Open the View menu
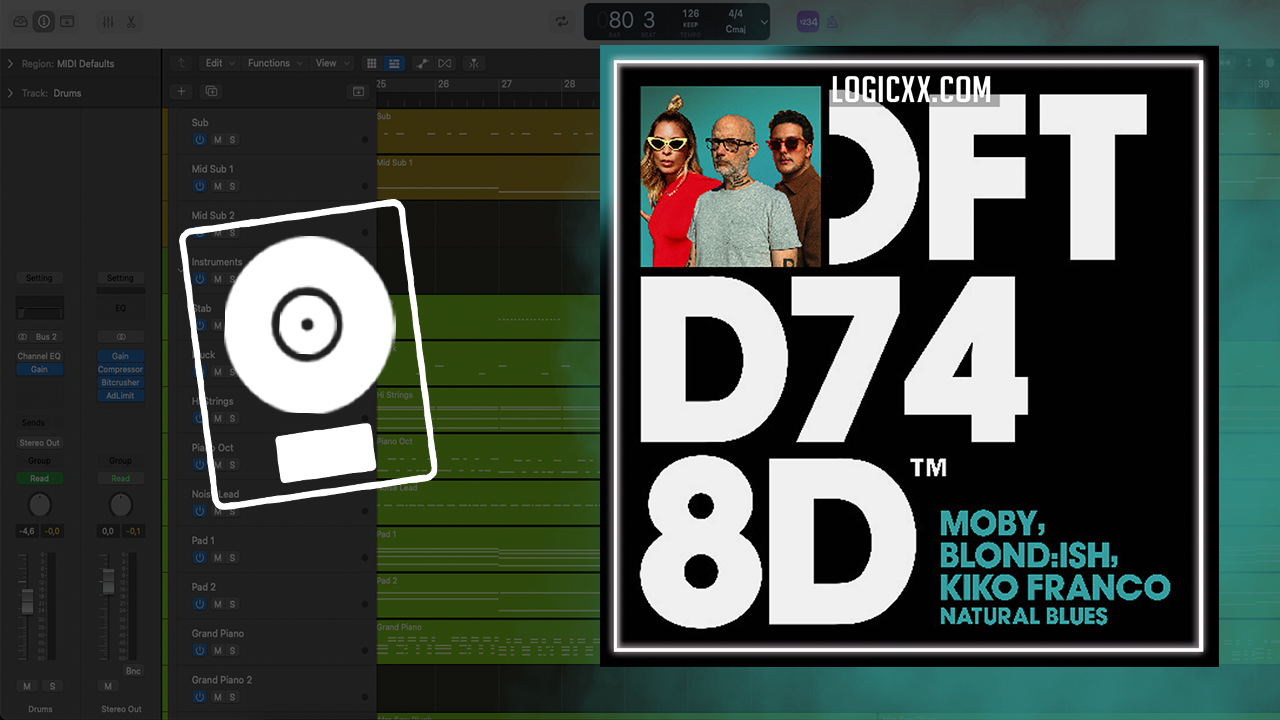This screenshot has width=1280, height=720. tap(331, 63)
